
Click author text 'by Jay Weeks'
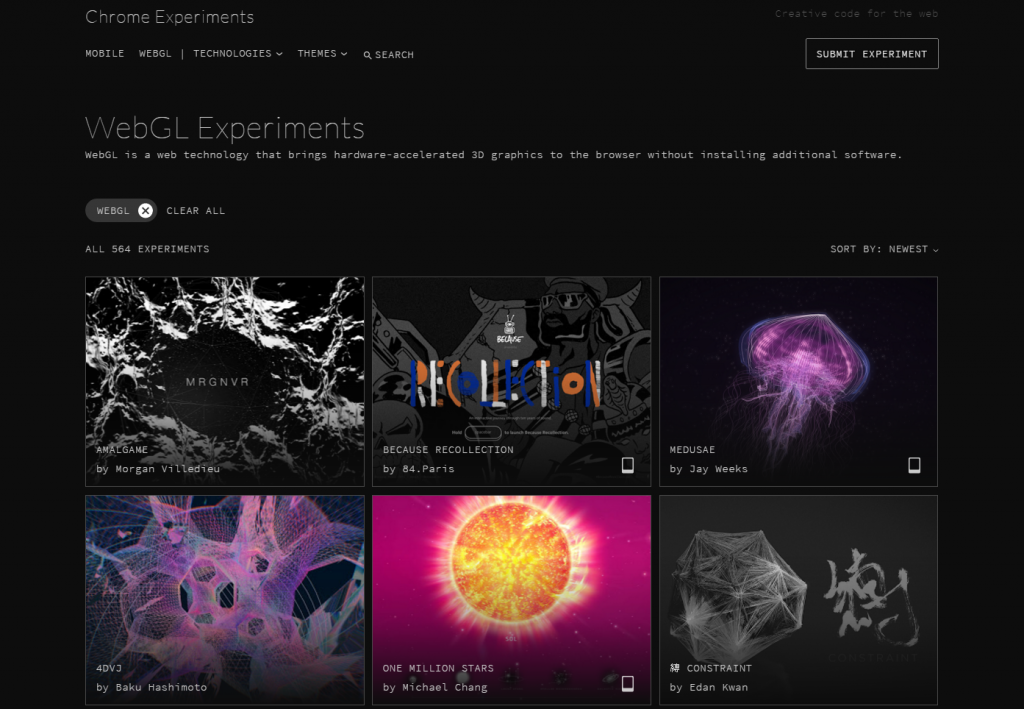coord(709,469)
